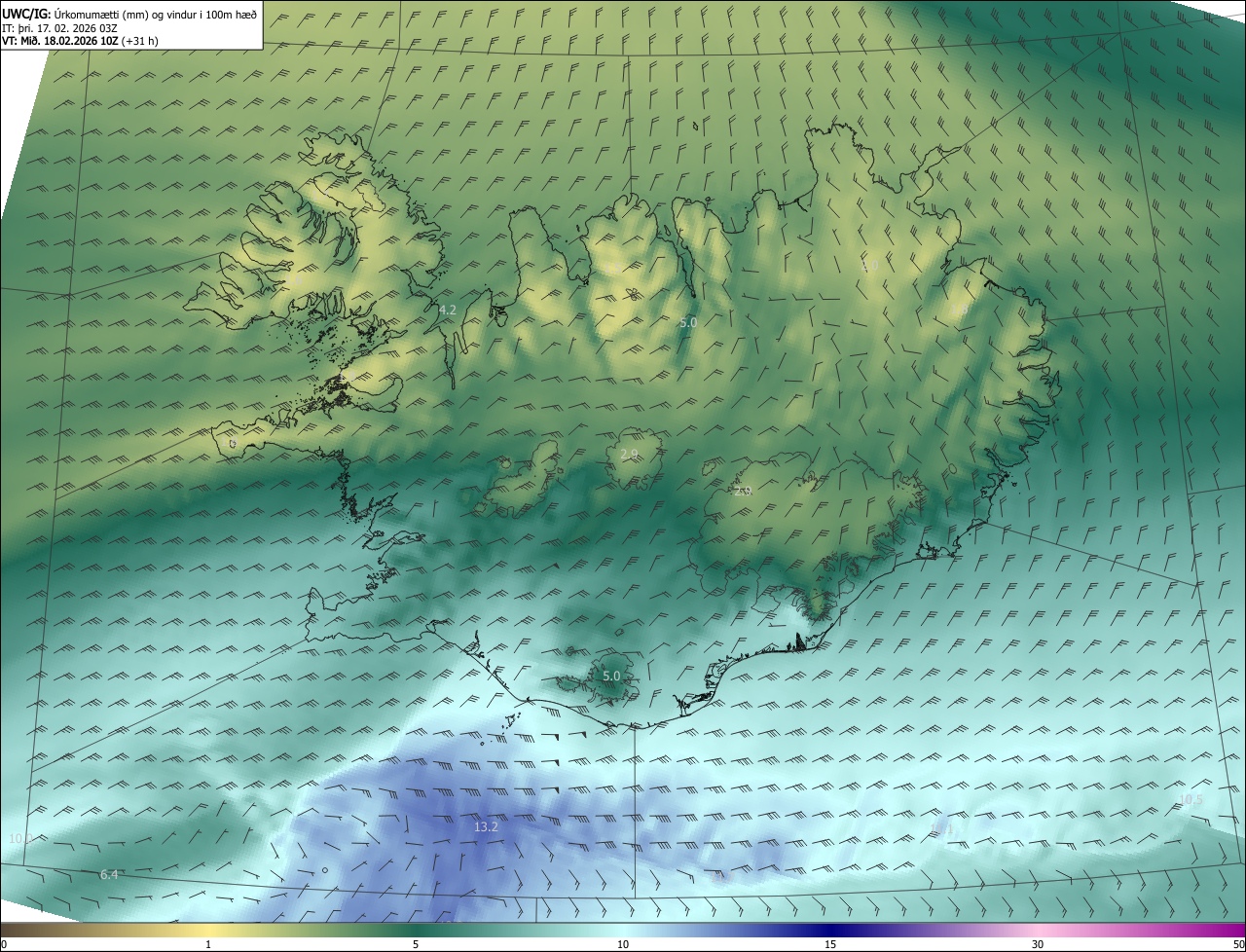
Task: Click the initialization time "IT: þri. 17. 02. 2026 03Z"
Action: click(x=60, y=27)
